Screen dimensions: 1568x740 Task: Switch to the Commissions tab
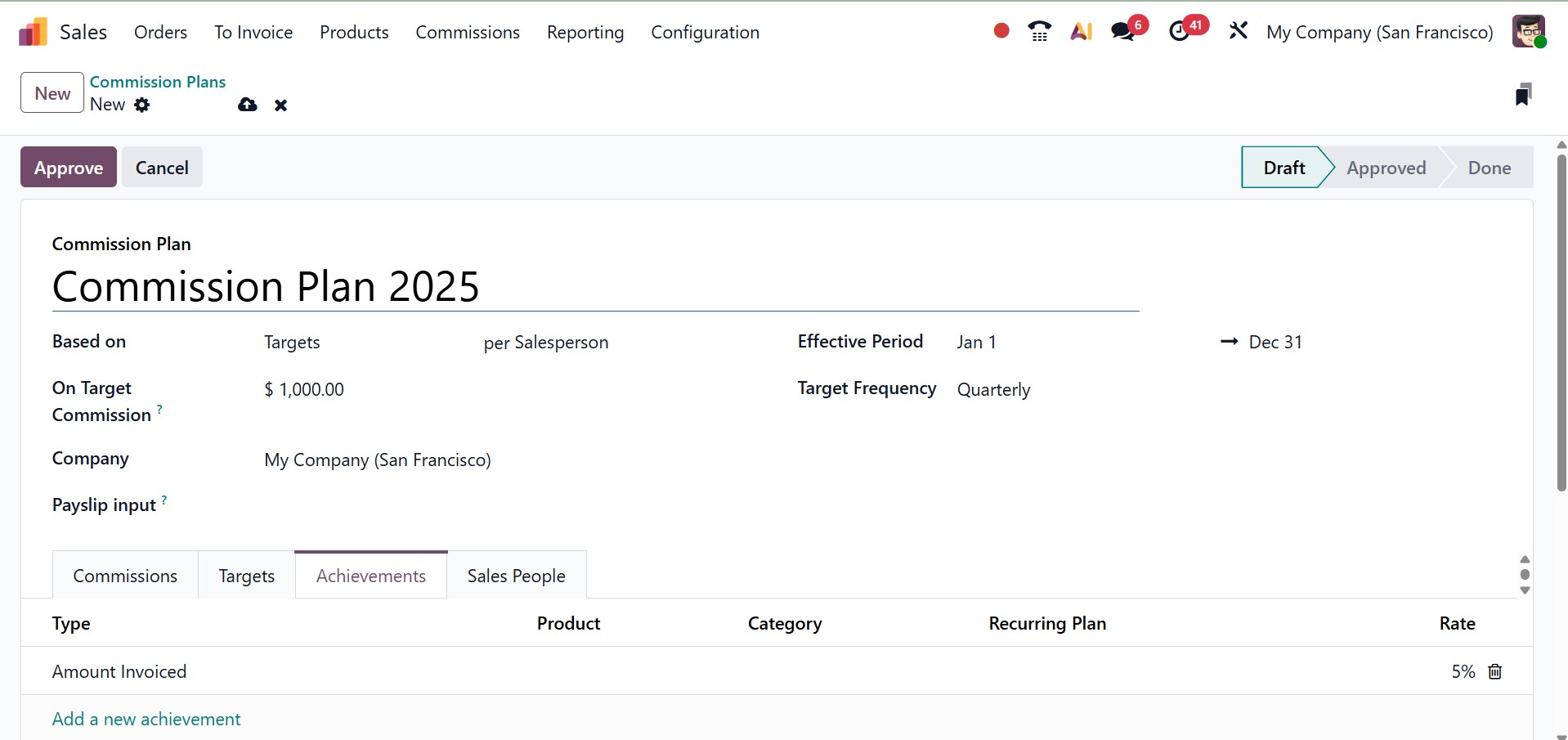(x=124, y=575)
